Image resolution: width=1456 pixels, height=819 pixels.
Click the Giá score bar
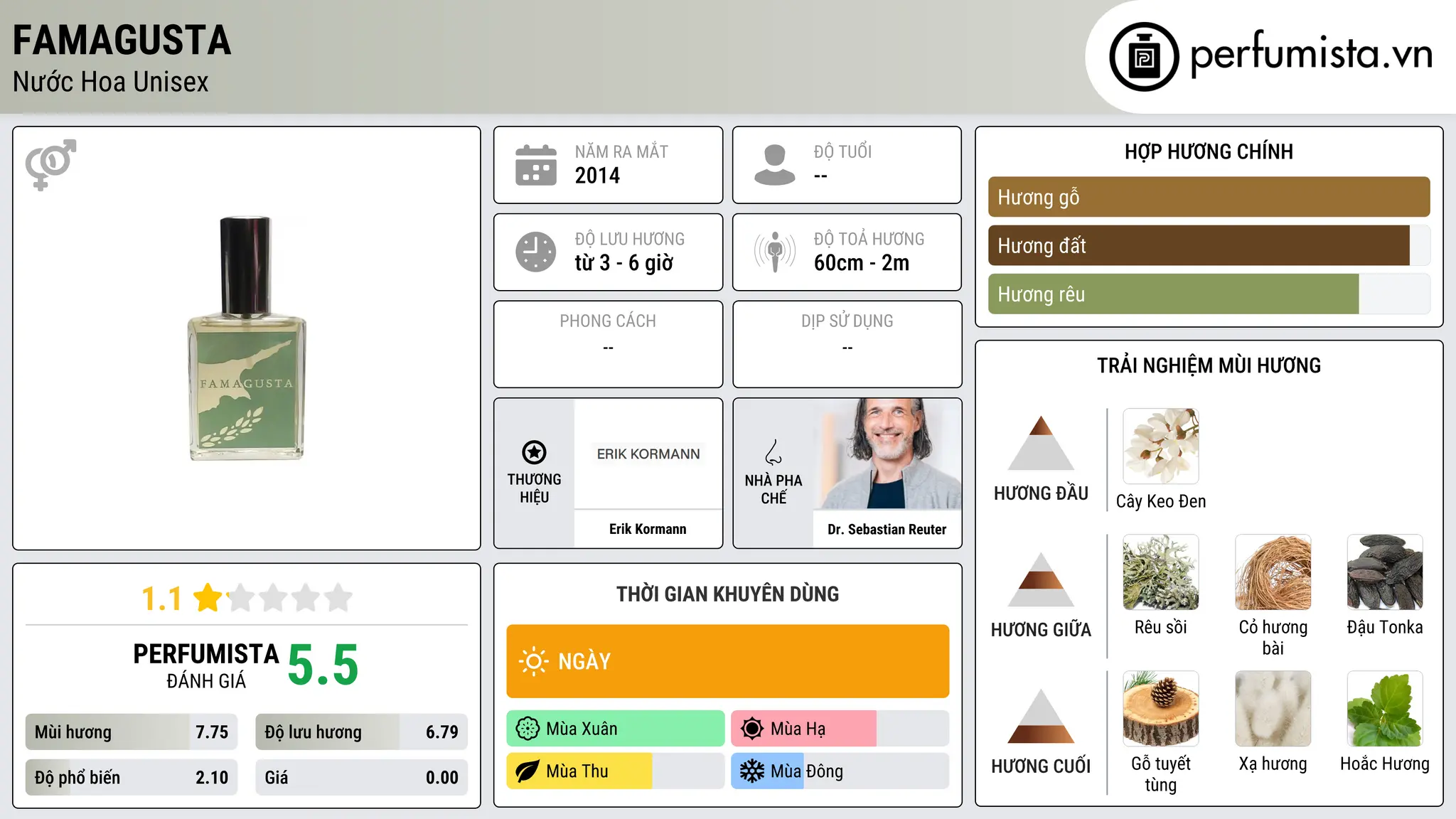click(361, 777)
